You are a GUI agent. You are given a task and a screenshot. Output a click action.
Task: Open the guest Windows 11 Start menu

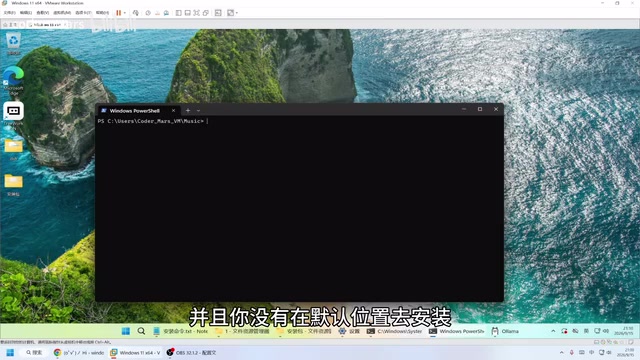click(126, 331)
